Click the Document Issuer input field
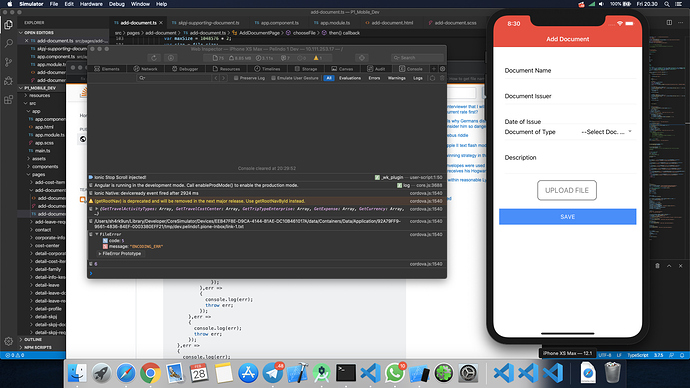The width and height of the screenshot is (690, 388). (x=570, y=96)
